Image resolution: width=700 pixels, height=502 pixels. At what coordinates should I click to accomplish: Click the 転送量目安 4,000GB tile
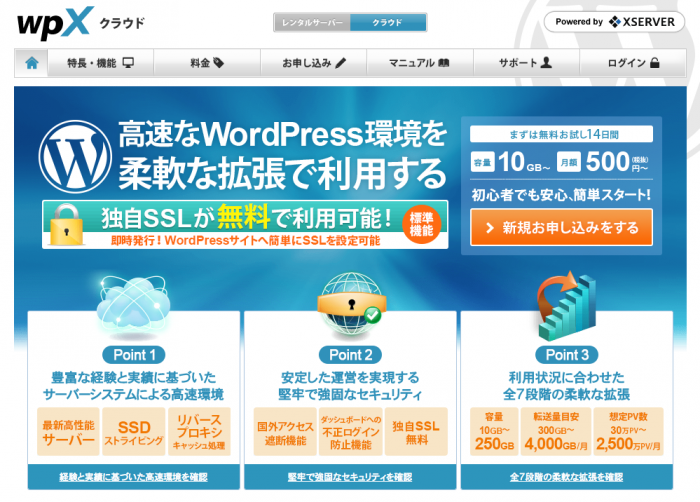556,431
